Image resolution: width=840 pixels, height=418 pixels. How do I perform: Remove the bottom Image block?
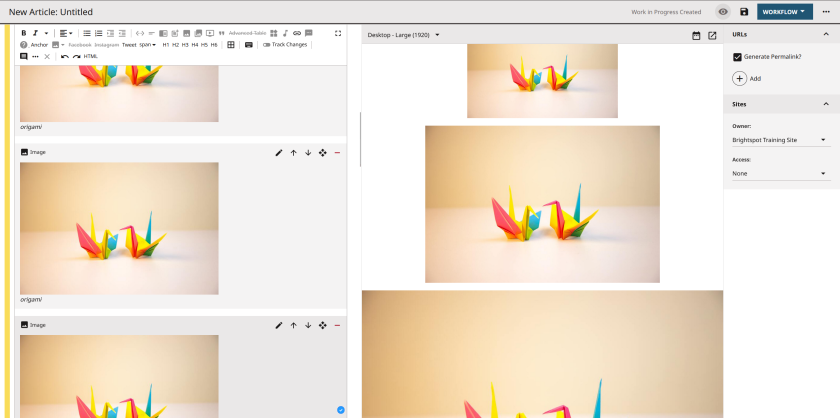pyautogui.click(x=337, y=325)
